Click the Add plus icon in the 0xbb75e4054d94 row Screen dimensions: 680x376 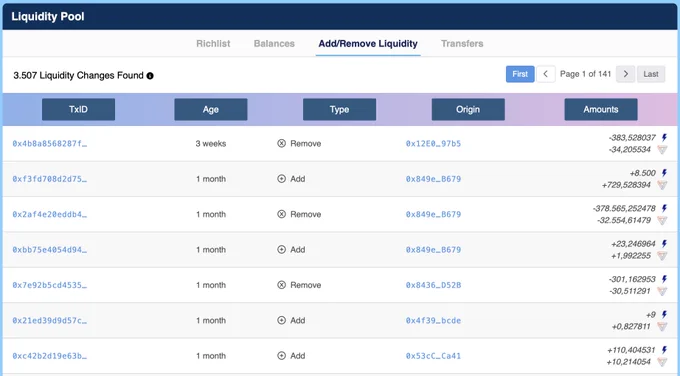(x=281, y=249)
